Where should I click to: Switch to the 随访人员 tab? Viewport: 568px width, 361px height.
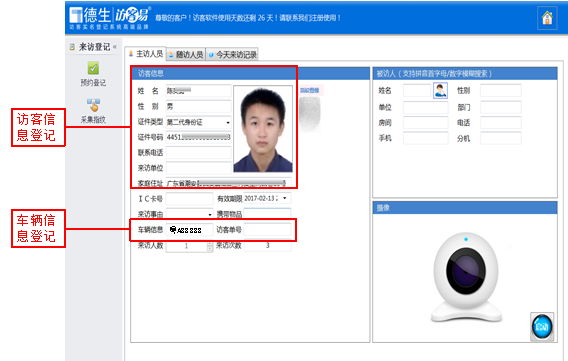(186, 55)
